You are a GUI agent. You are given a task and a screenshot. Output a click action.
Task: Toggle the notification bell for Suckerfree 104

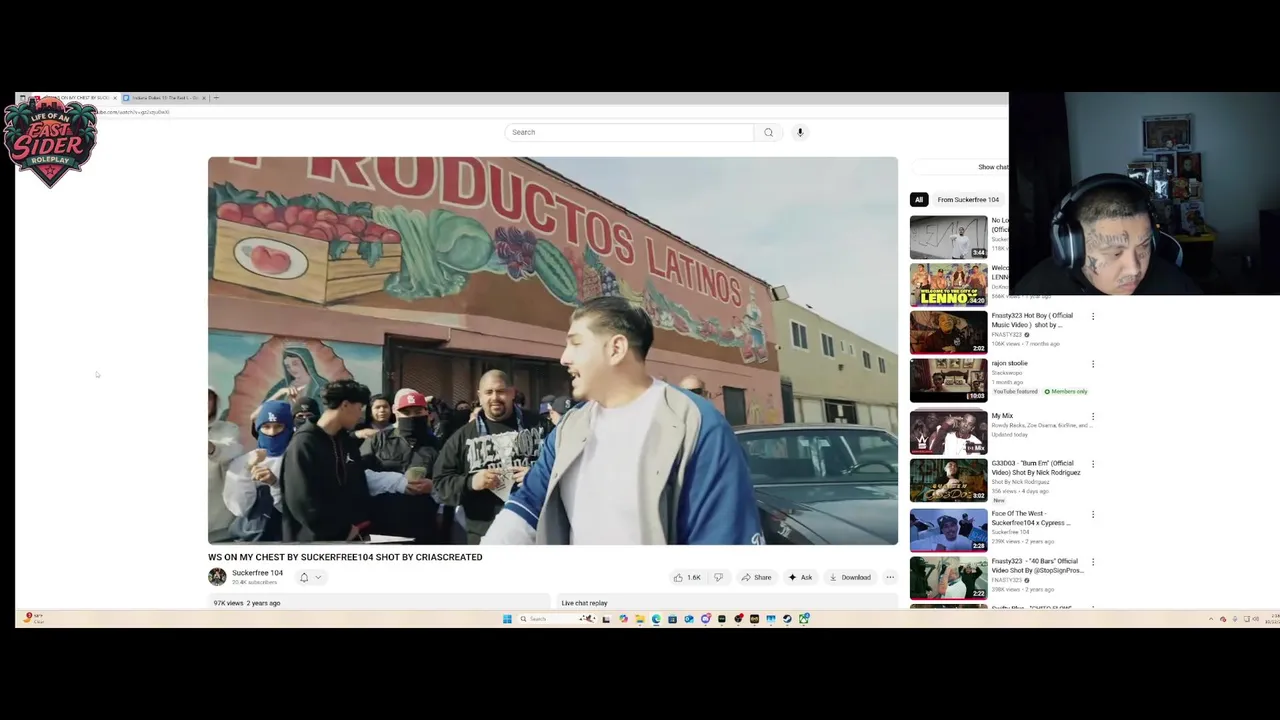click(304, 577)
